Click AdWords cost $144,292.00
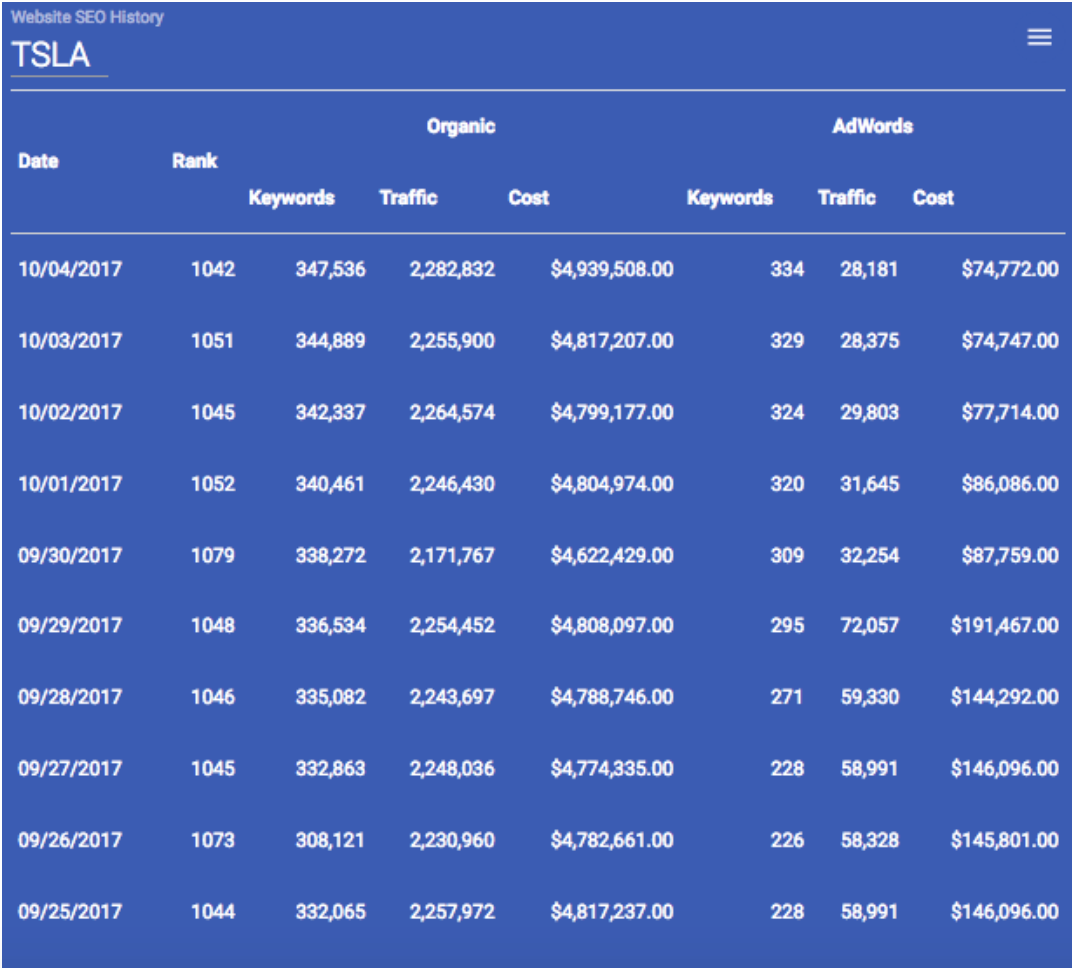 pyautogui.click(x=1005, y=697)
